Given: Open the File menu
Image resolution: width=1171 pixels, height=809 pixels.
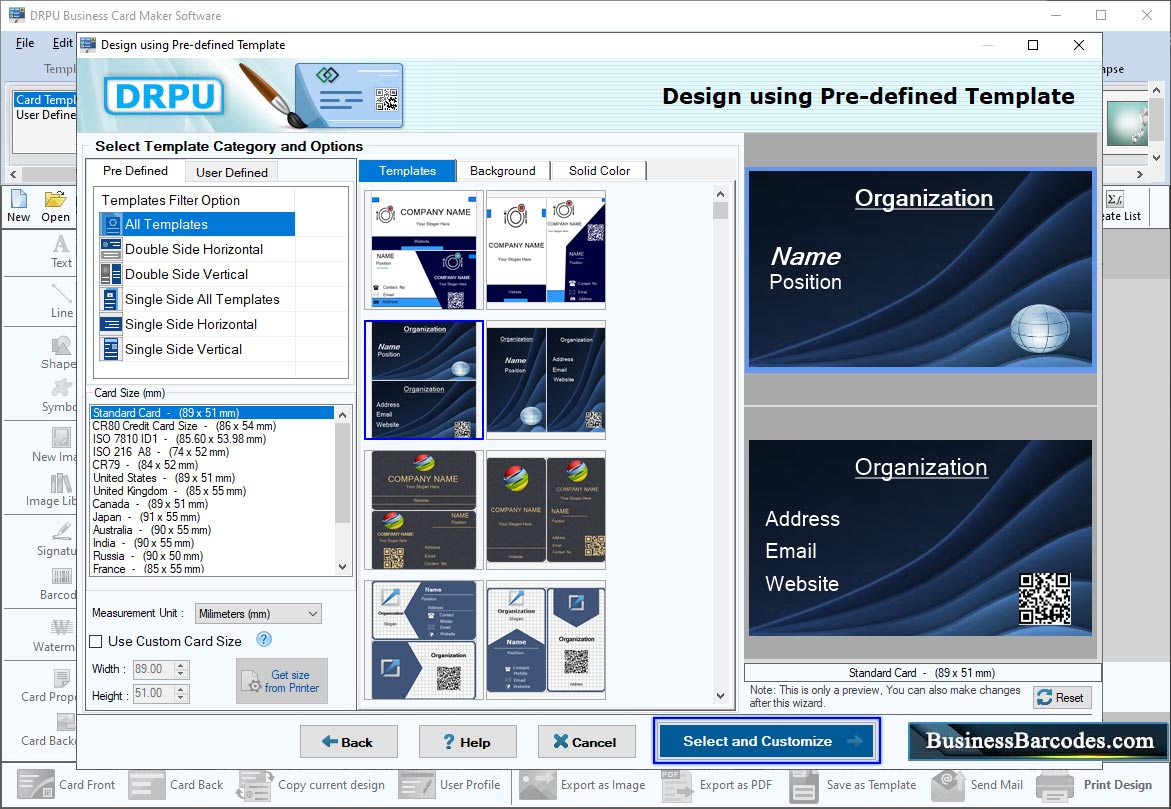Looking at the screenshot, I should (25, 43).
